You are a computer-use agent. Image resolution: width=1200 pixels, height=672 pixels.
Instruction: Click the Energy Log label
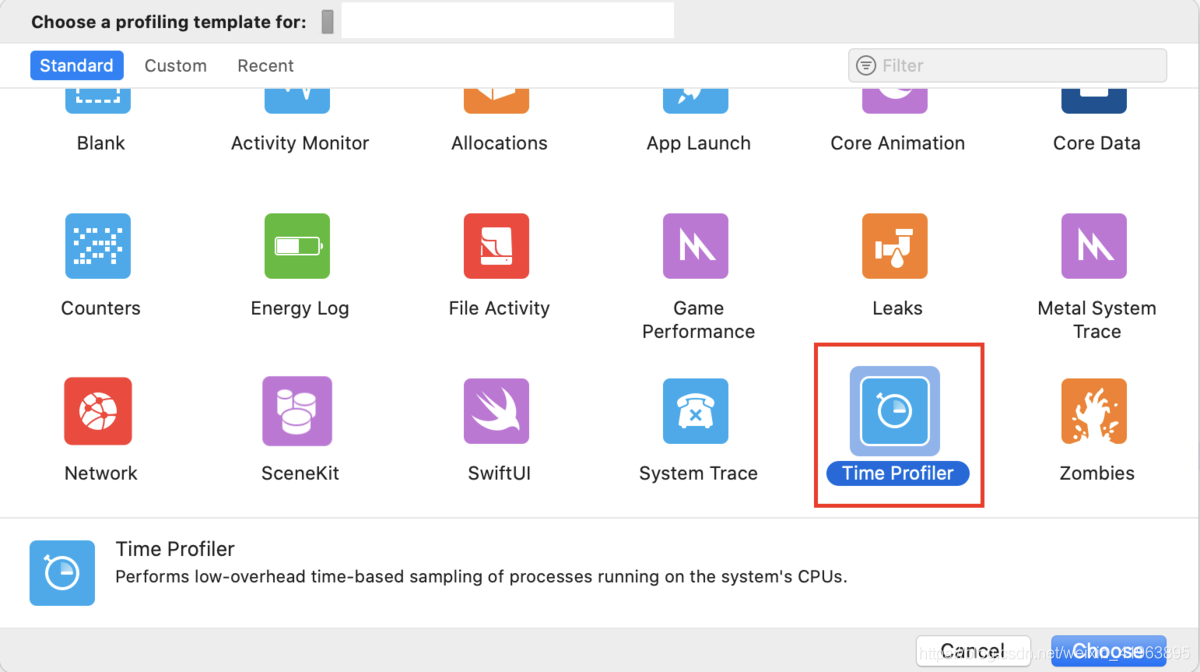click(x=300, y=308)
